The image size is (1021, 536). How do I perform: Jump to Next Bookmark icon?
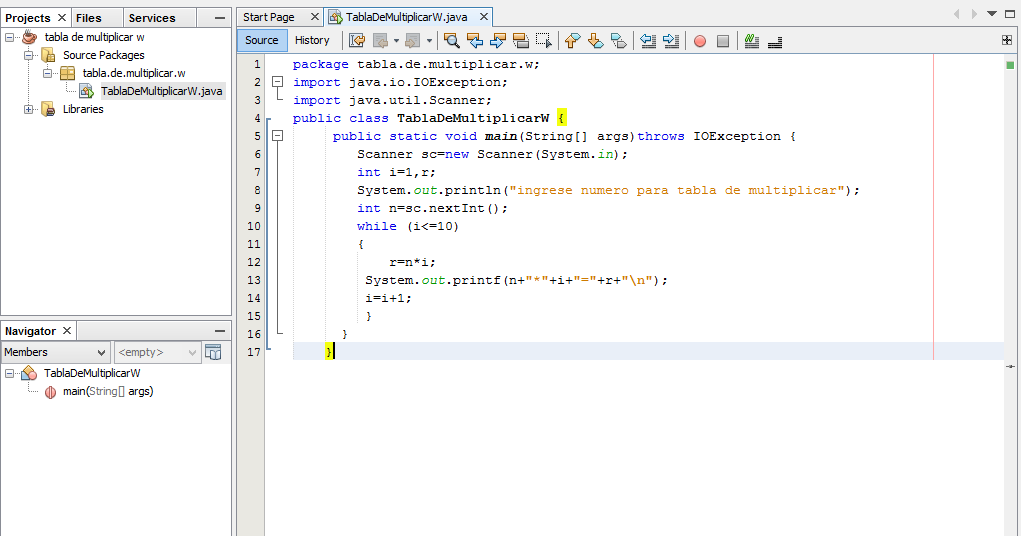pos(595,40)
